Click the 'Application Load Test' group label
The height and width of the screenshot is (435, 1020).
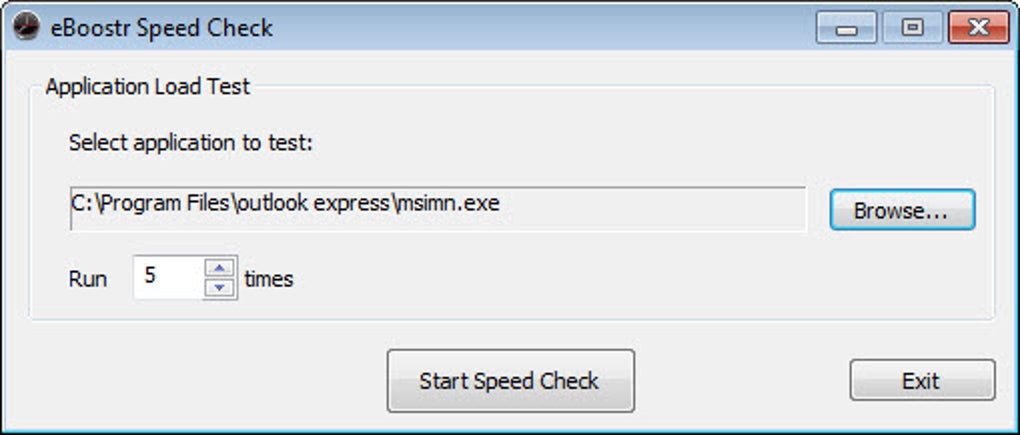[148, 86]
